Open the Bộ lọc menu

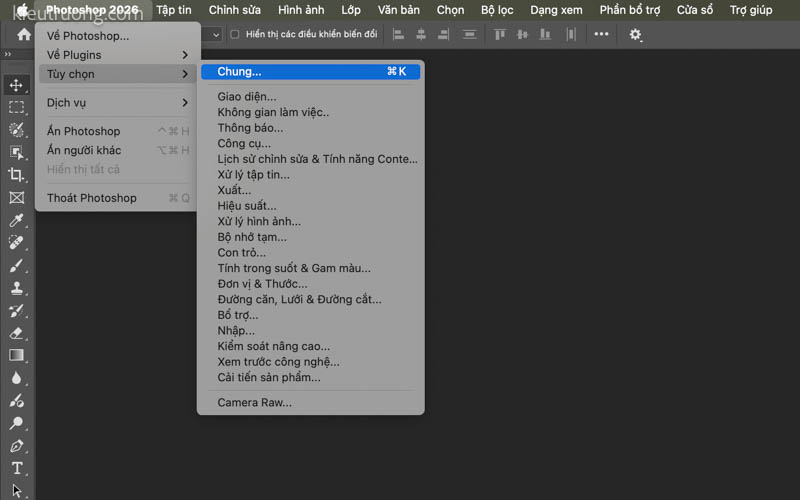pos(497,10)
